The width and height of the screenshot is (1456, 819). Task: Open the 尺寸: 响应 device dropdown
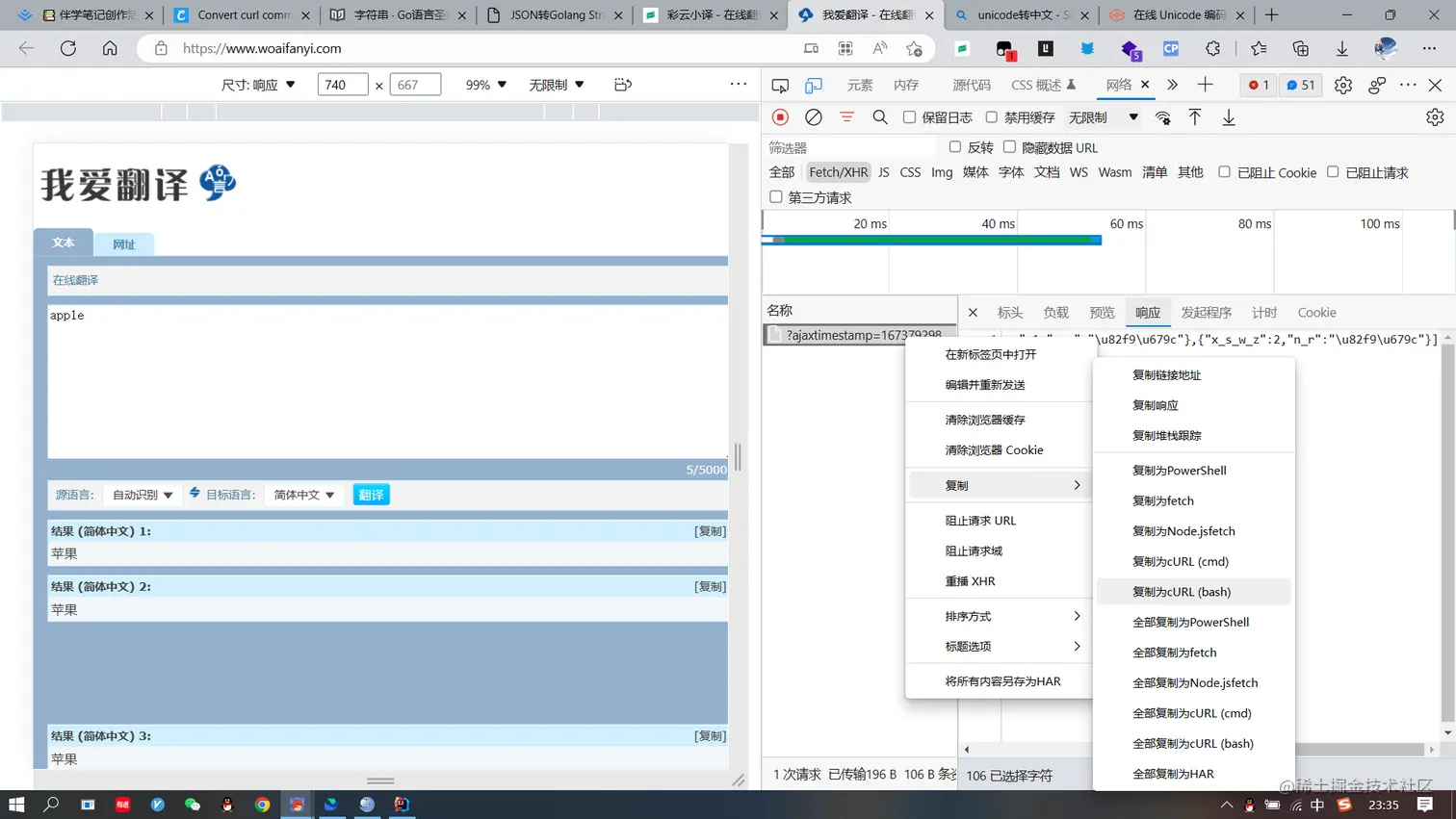258,85
